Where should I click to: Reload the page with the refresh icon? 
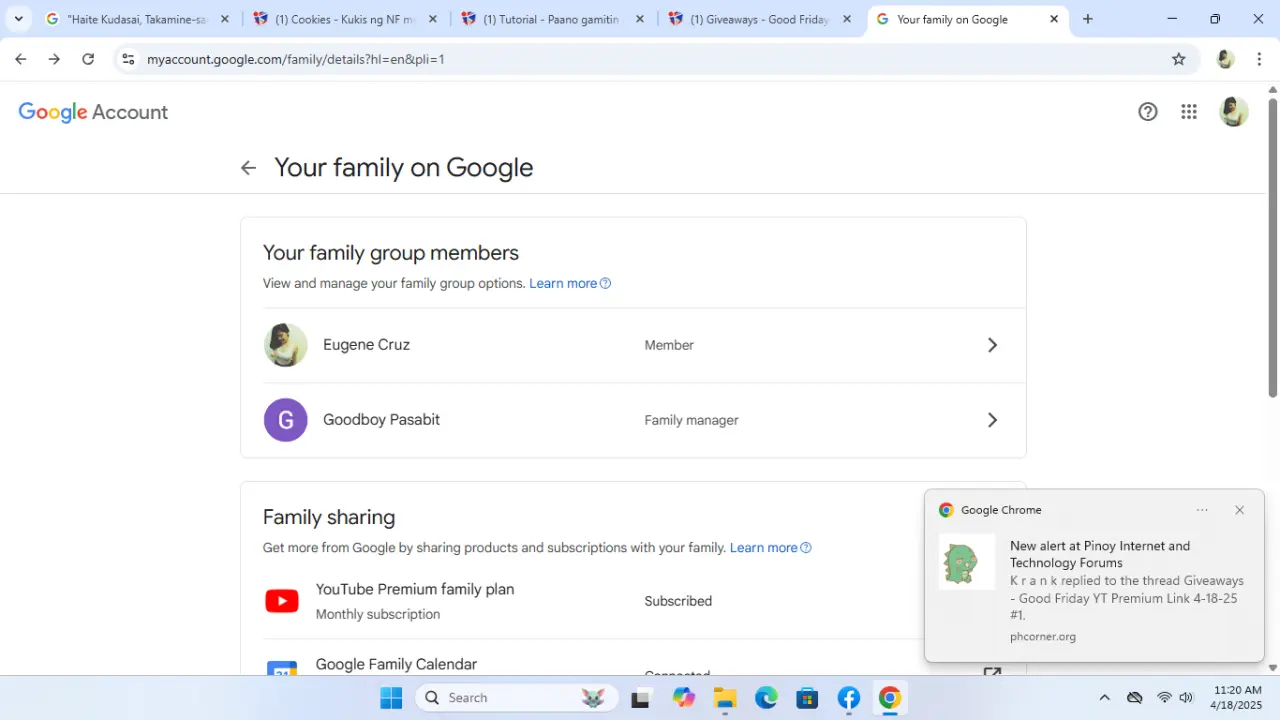[88, 59]
